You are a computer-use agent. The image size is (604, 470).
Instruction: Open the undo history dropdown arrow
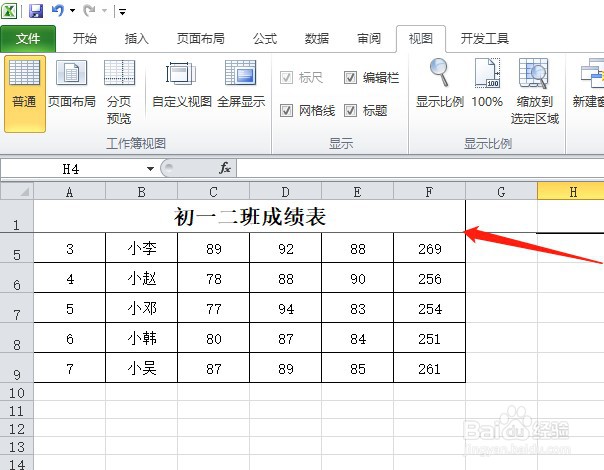point(72,11)
